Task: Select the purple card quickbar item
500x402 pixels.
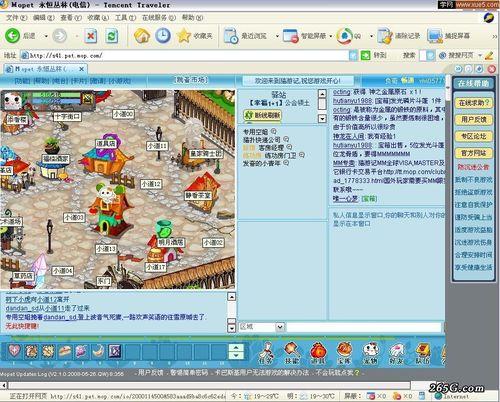Action: 115,351
